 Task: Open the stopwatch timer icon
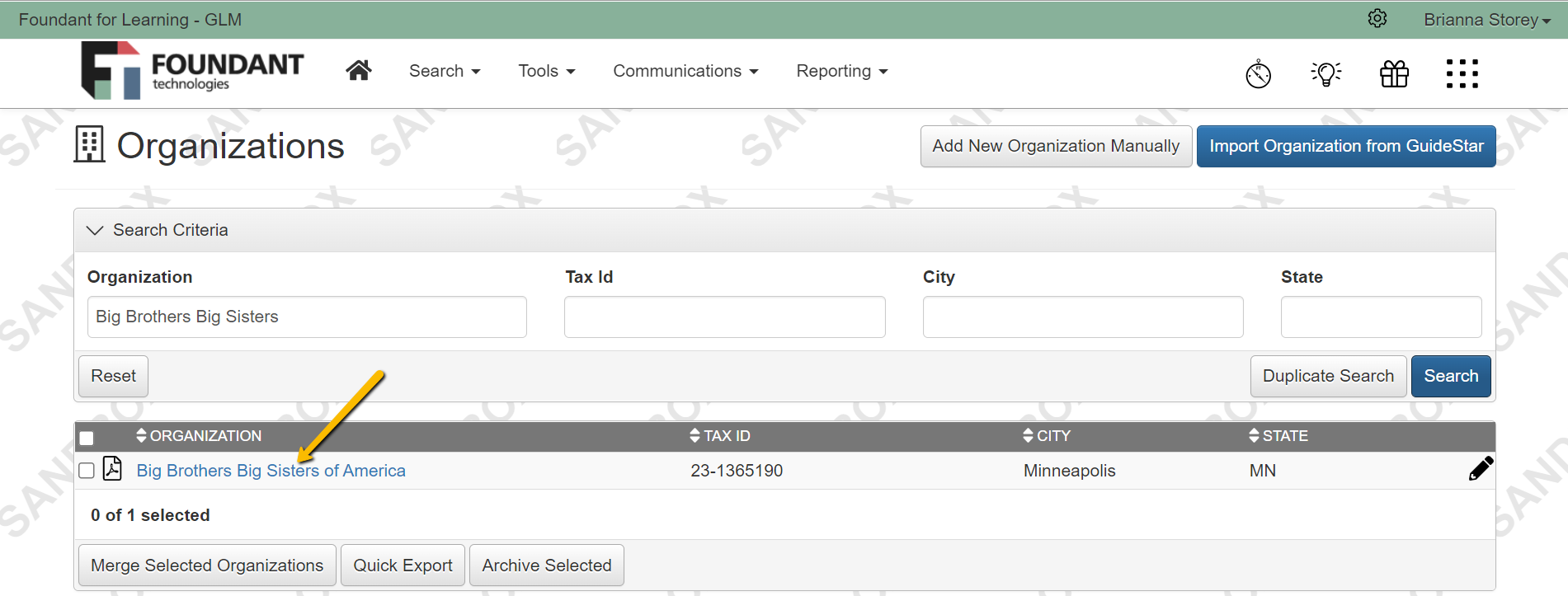(x=1258, y=73)
